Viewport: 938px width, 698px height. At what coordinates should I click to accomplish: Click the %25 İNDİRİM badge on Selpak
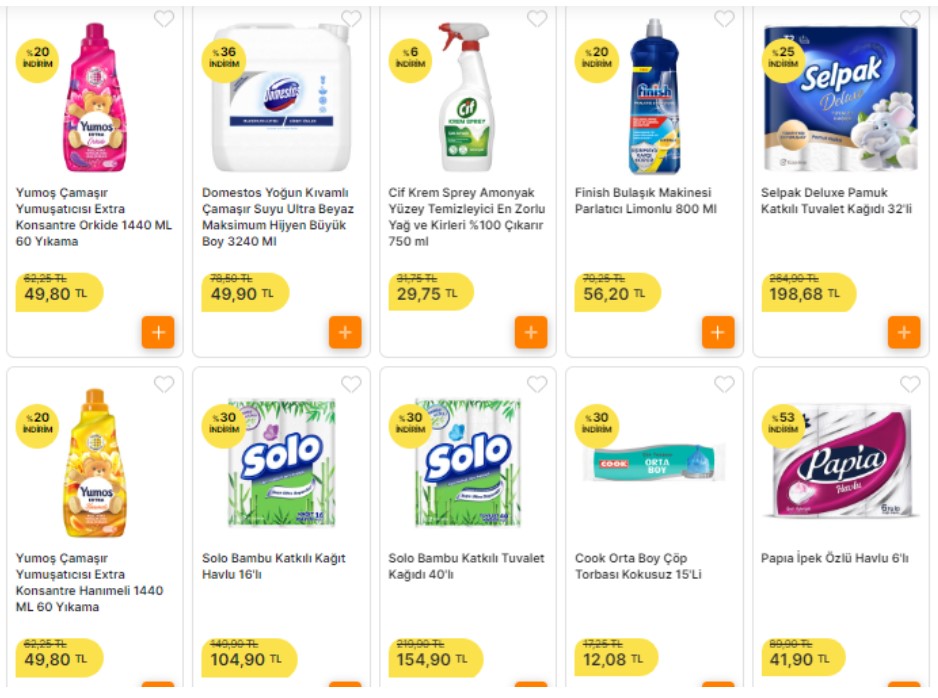[785, 61]
